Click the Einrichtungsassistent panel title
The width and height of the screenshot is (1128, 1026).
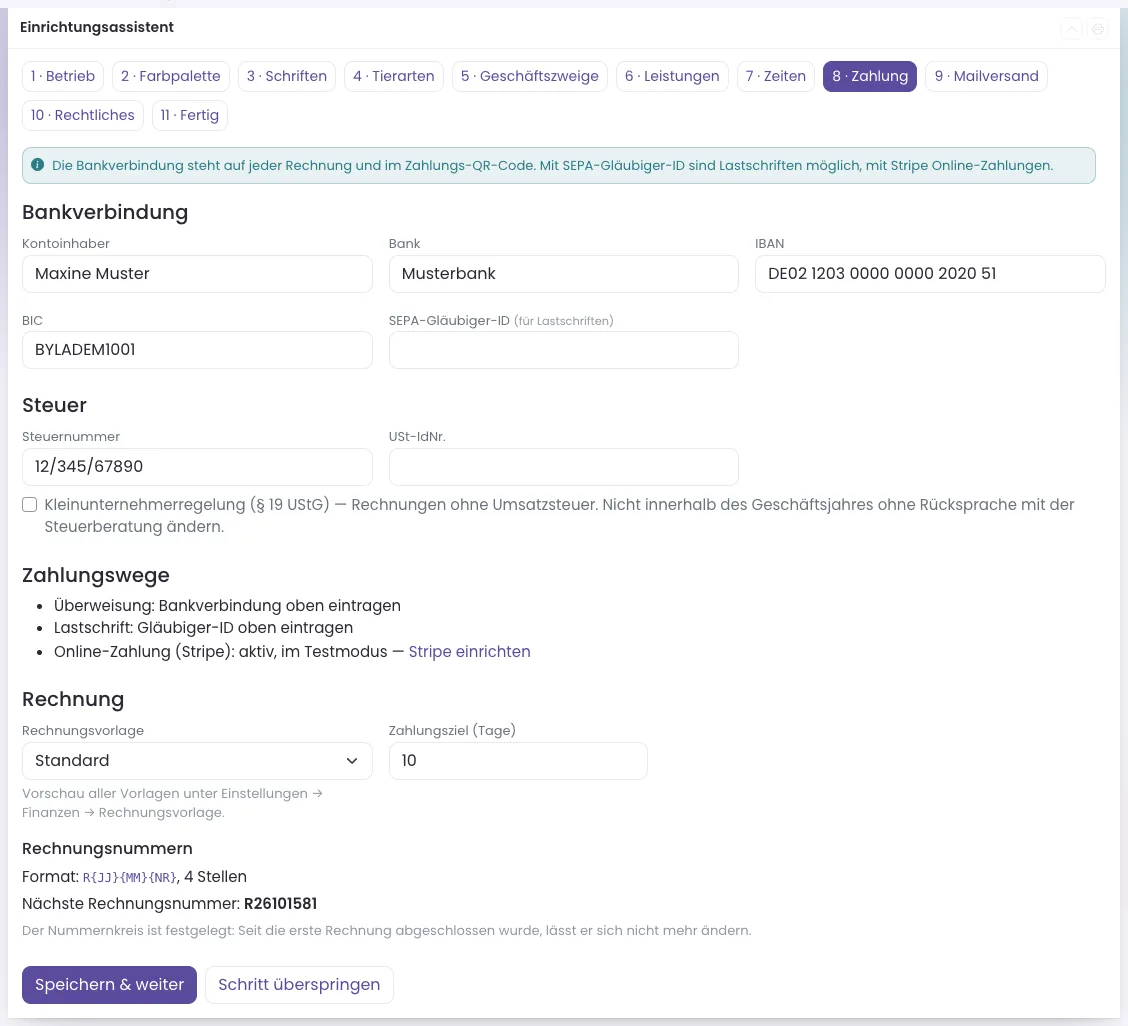point(97,27)
